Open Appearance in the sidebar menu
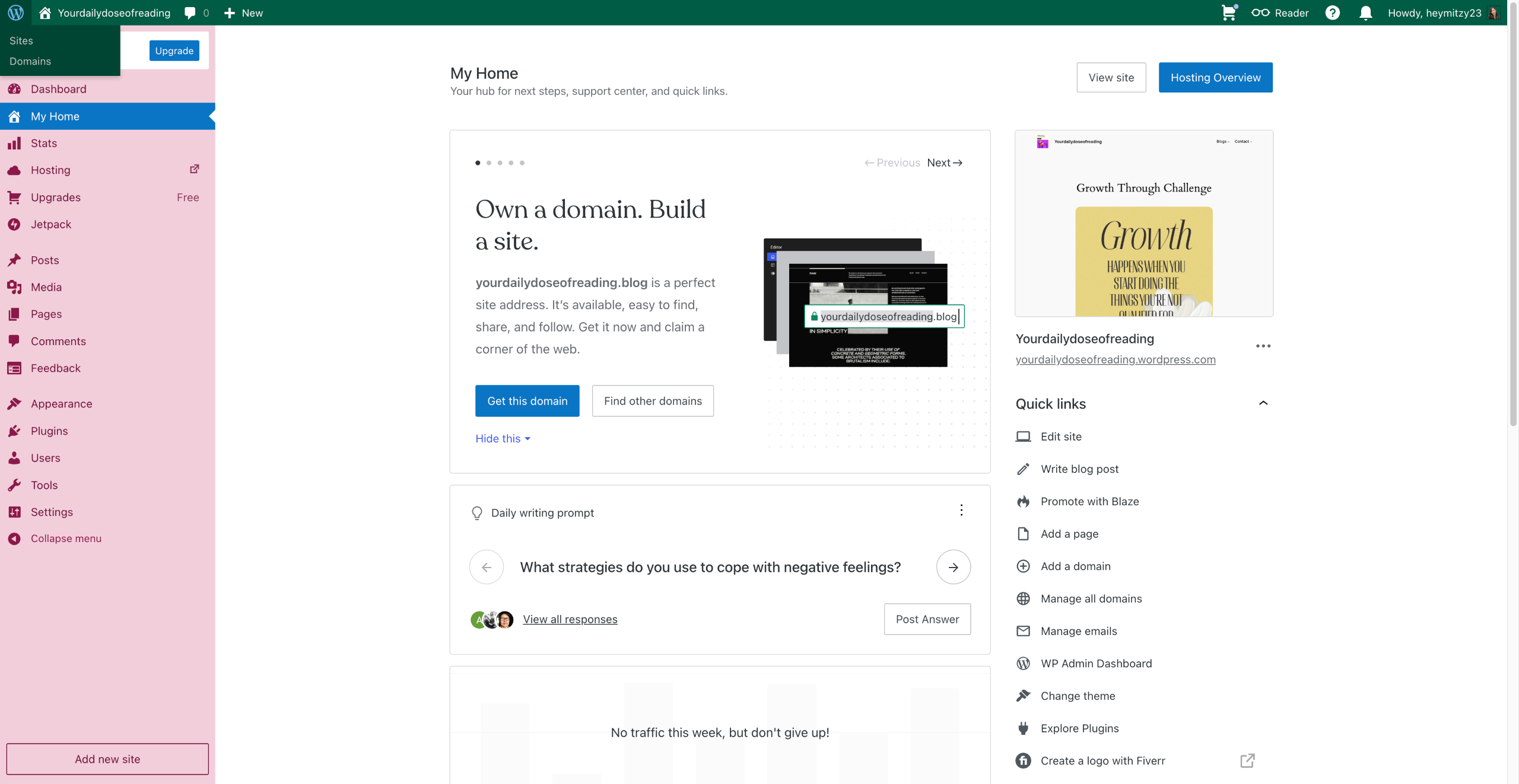 (61, 403)
